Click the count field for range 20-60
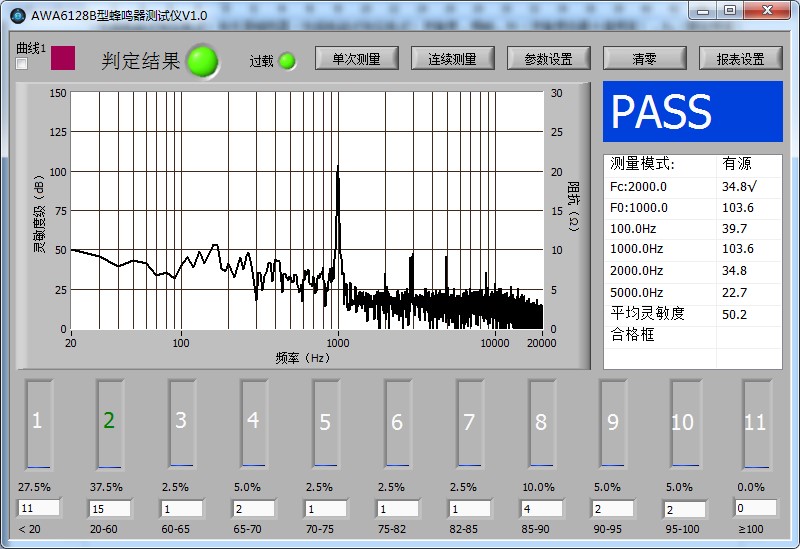This screenshot has height=549, width=800. click(x=110, y=509)
